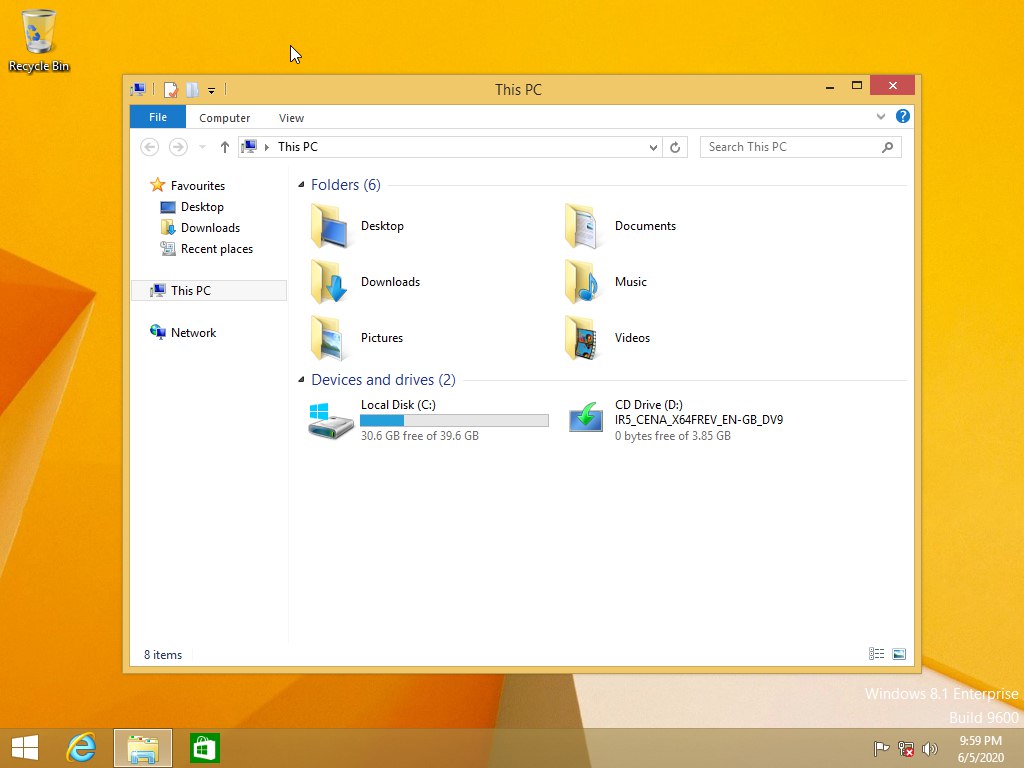Viewport: 1024px width, 768px height.
Task: Click the This PC breadcrumb in address bar
Action: click(x=298, y=147)
